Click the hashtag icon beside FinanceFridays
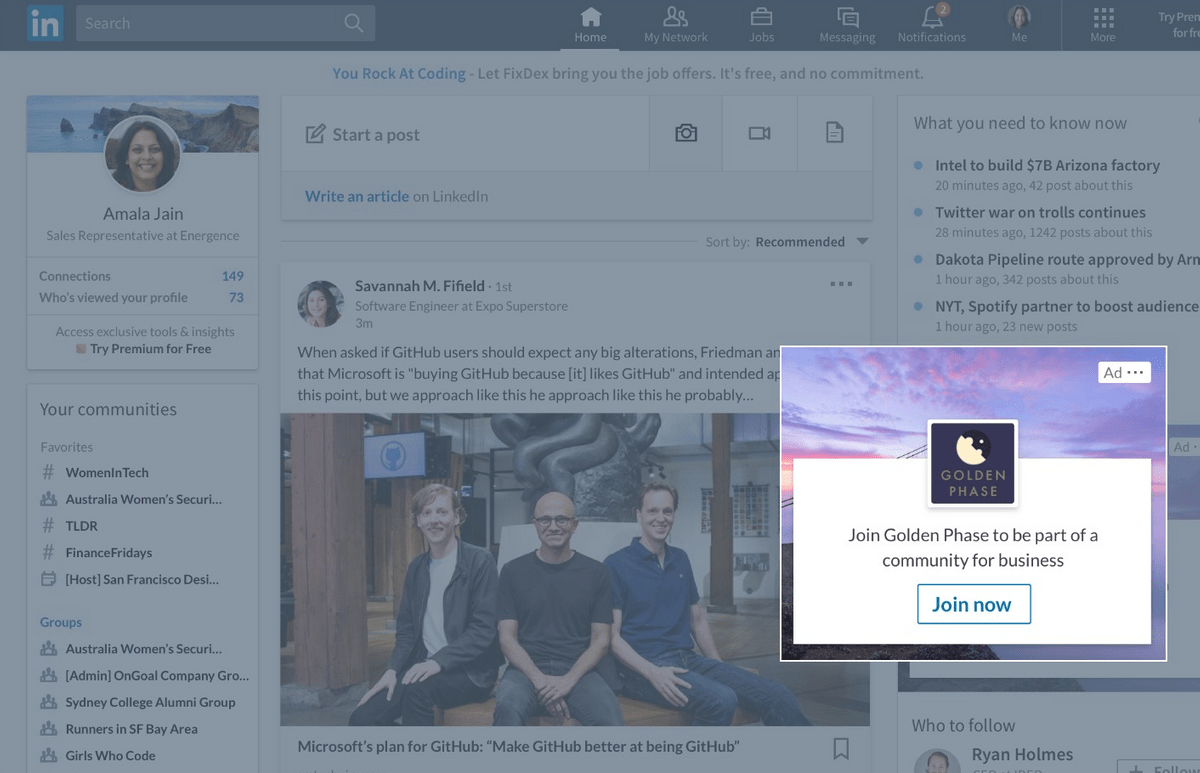The width and height of the screenshot is (1200, 773). (48, 552)
